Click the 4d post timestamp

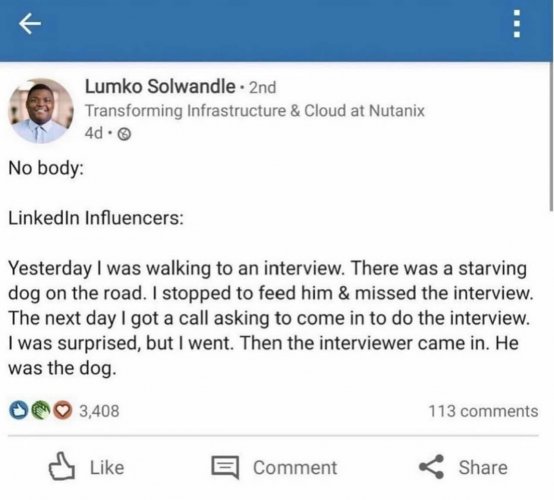(x=94, y=134)
